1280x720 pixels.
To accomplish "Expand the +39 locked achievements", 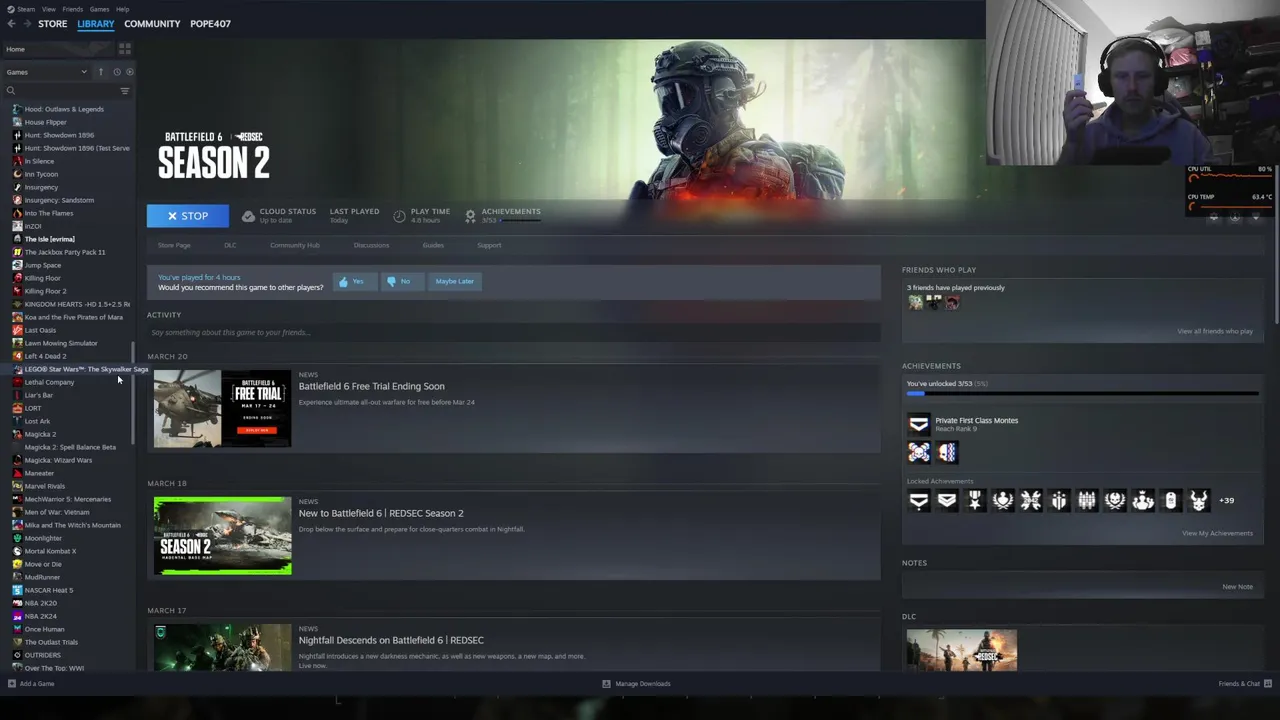I will [1226, 500].
